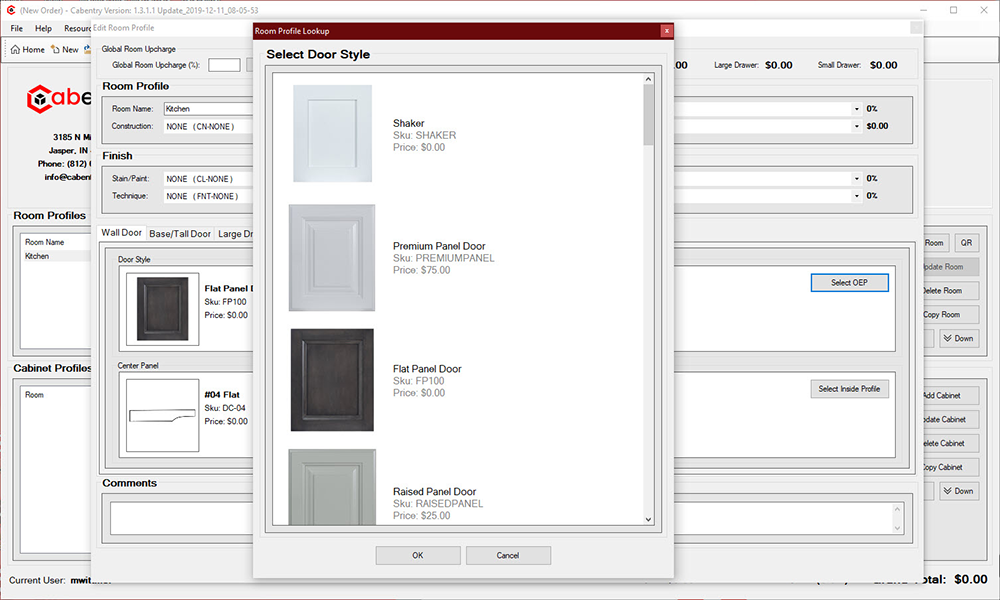
Task: Click the Raised Panel Door name text
Action: (434, 492)
